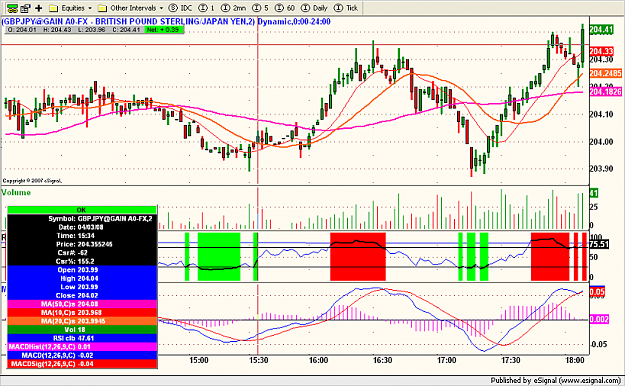This screenshot has width=625, height=386.
Task: Click the 16:00 time axis label
Action: (x=318, y=360)
